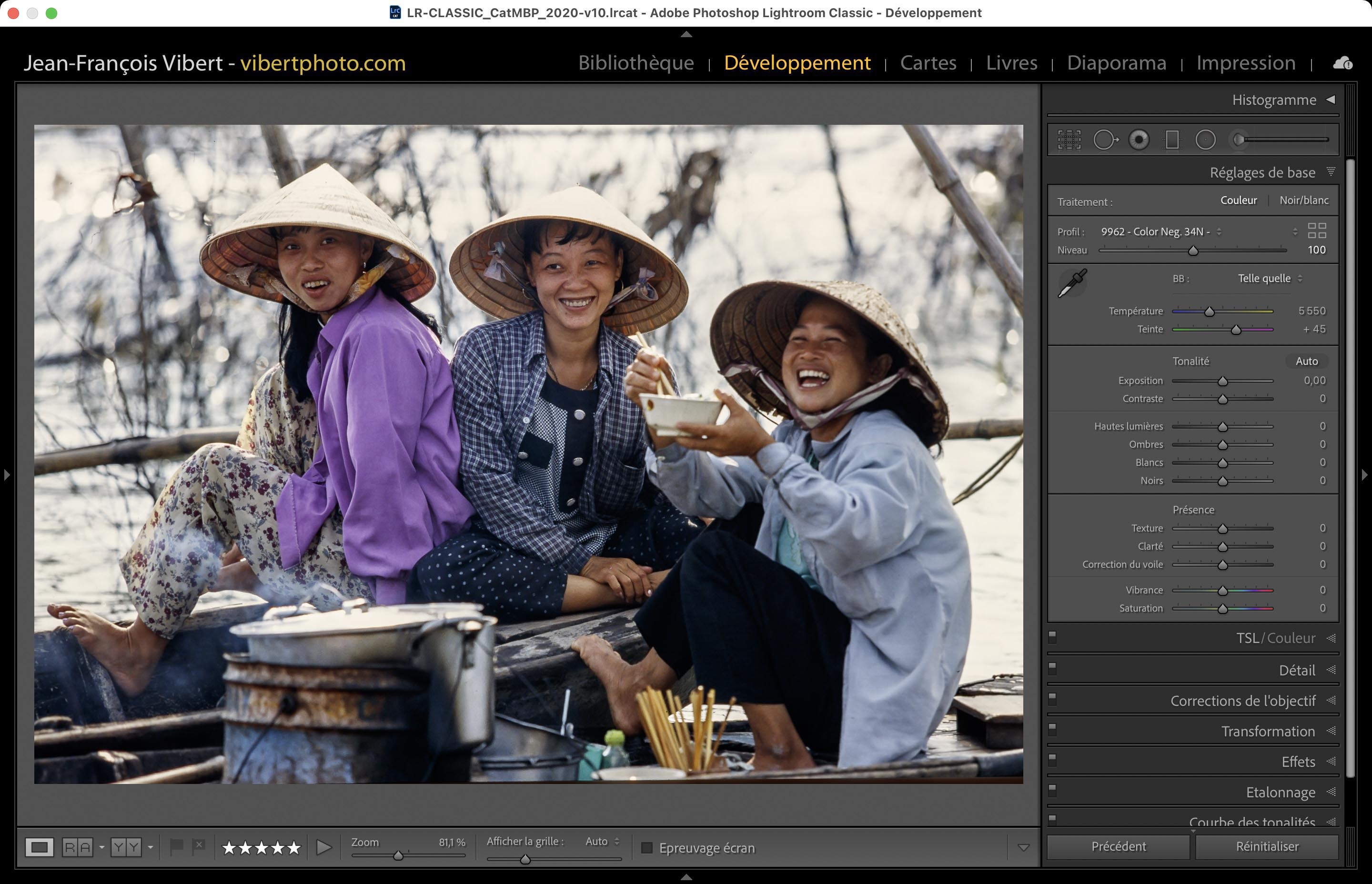This screenshot has height=884, width=1372.
Task: Select the graduated filter tool
Action: (x=1172, y=140)
